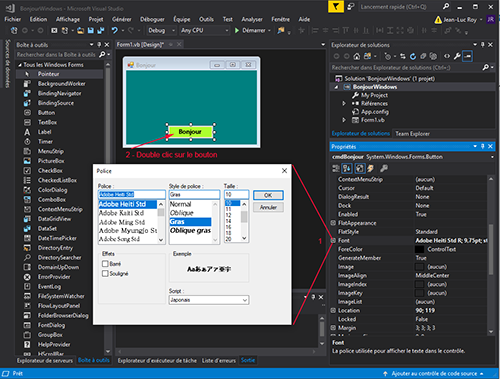Click OK in the Police dialog
Viewport: 500px width, 379px height.
tap(268, 195)
